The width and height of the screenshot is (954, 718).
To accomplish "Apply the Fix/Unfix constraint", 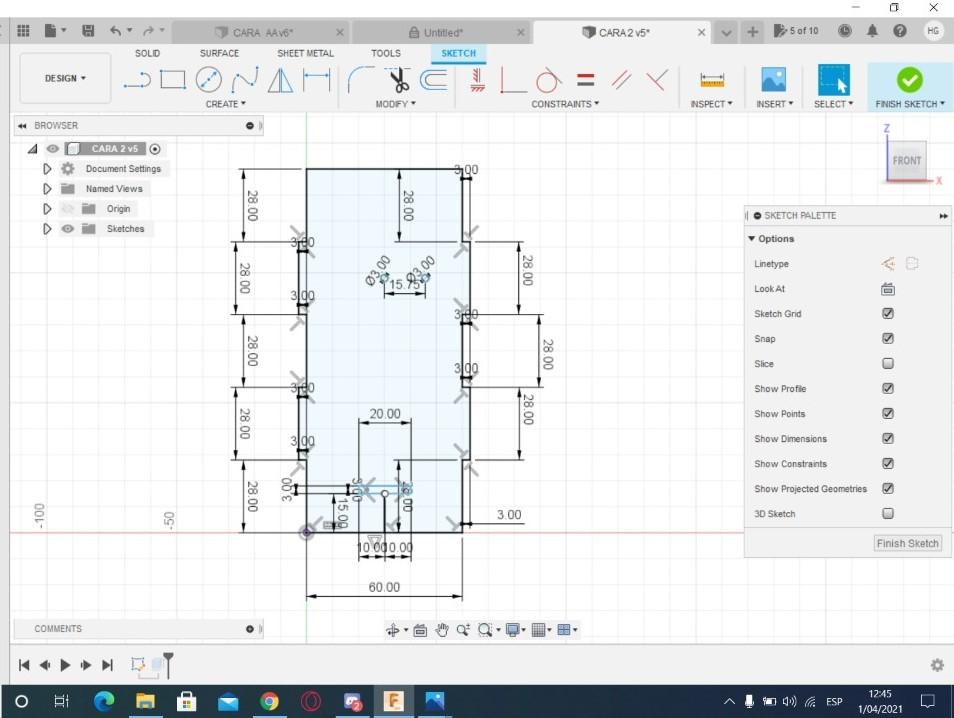I will click(x=478, y=80).
